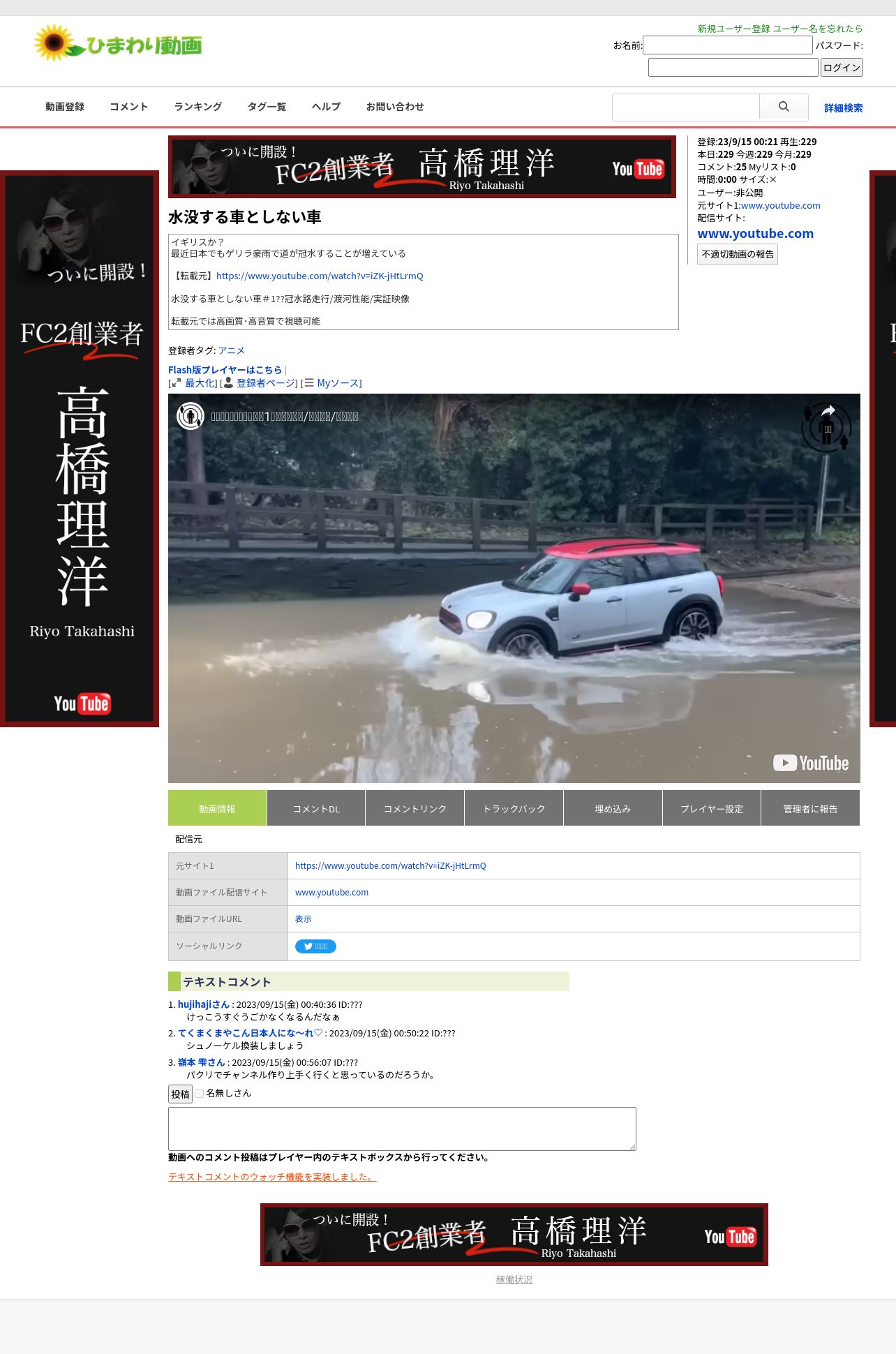Switch to the 埋め込み tab
The height and width of the screenshot is (1354, 896).
[x=613, y=808]
